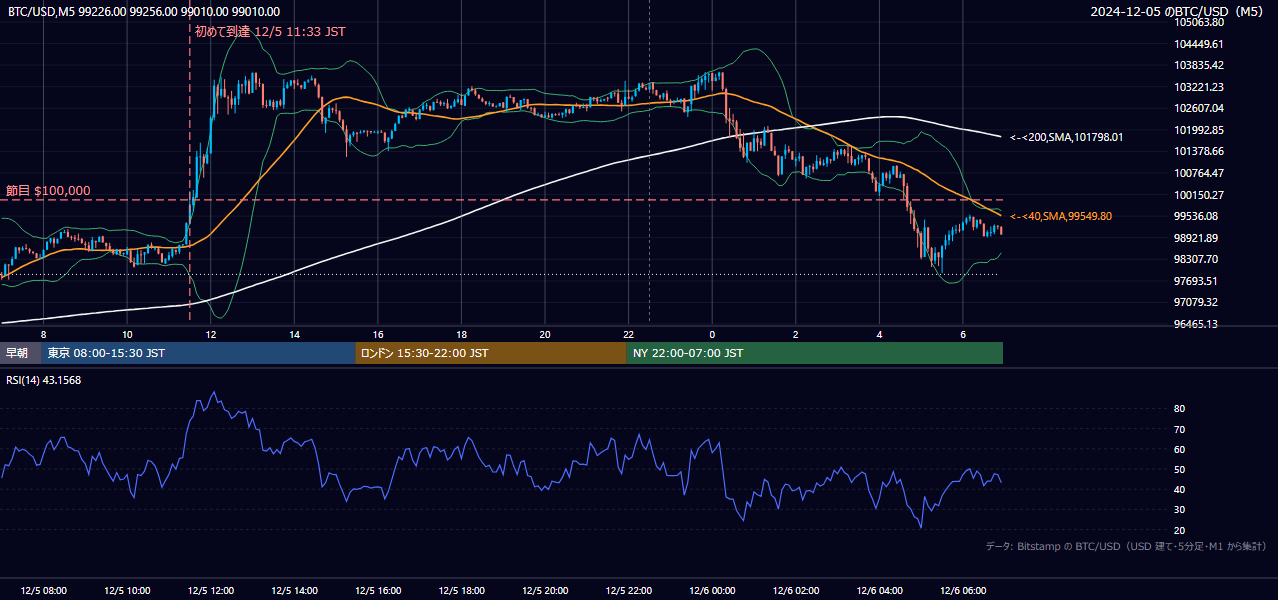This screenshot has width=1278, height=600.
Task: Click the ロンドン 15:30-22:00 JST session bar
Action: click(x=490, y=353)
